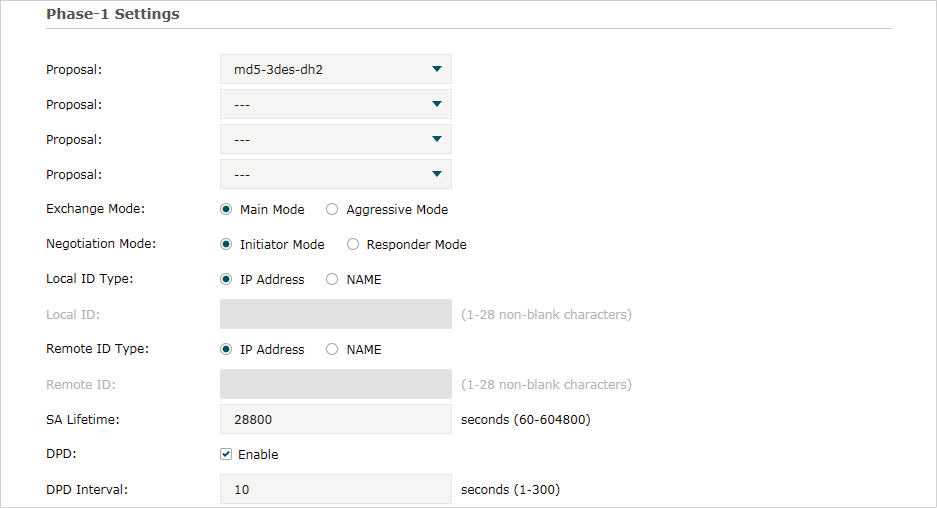937x508 pixels.
Task: Toggle the DPD Enable checkbox
Action: tap(226, 454)
